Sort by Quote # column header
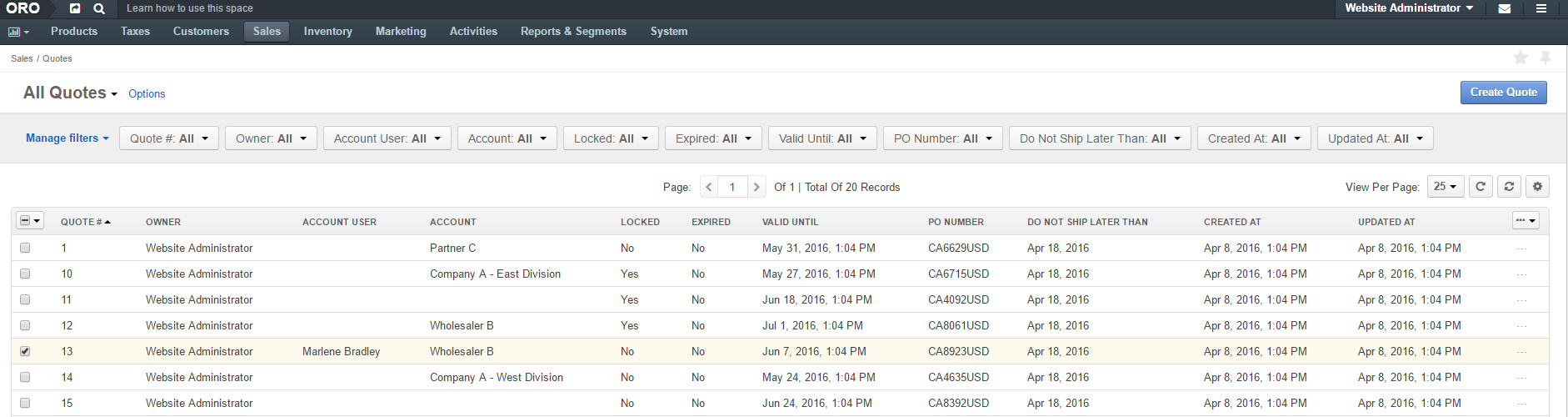 pyautogui.click(x=86, y=222)
